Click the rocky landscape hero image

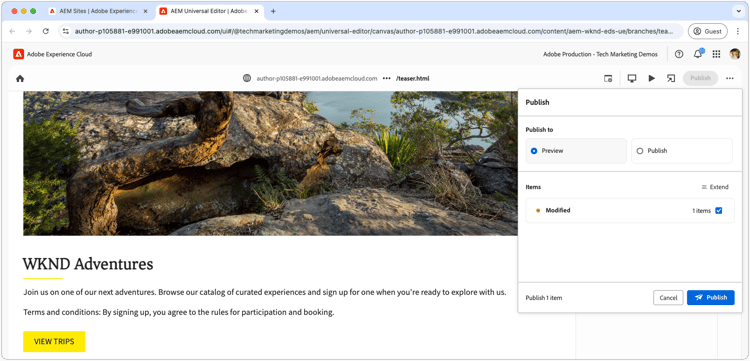[270, 163]
